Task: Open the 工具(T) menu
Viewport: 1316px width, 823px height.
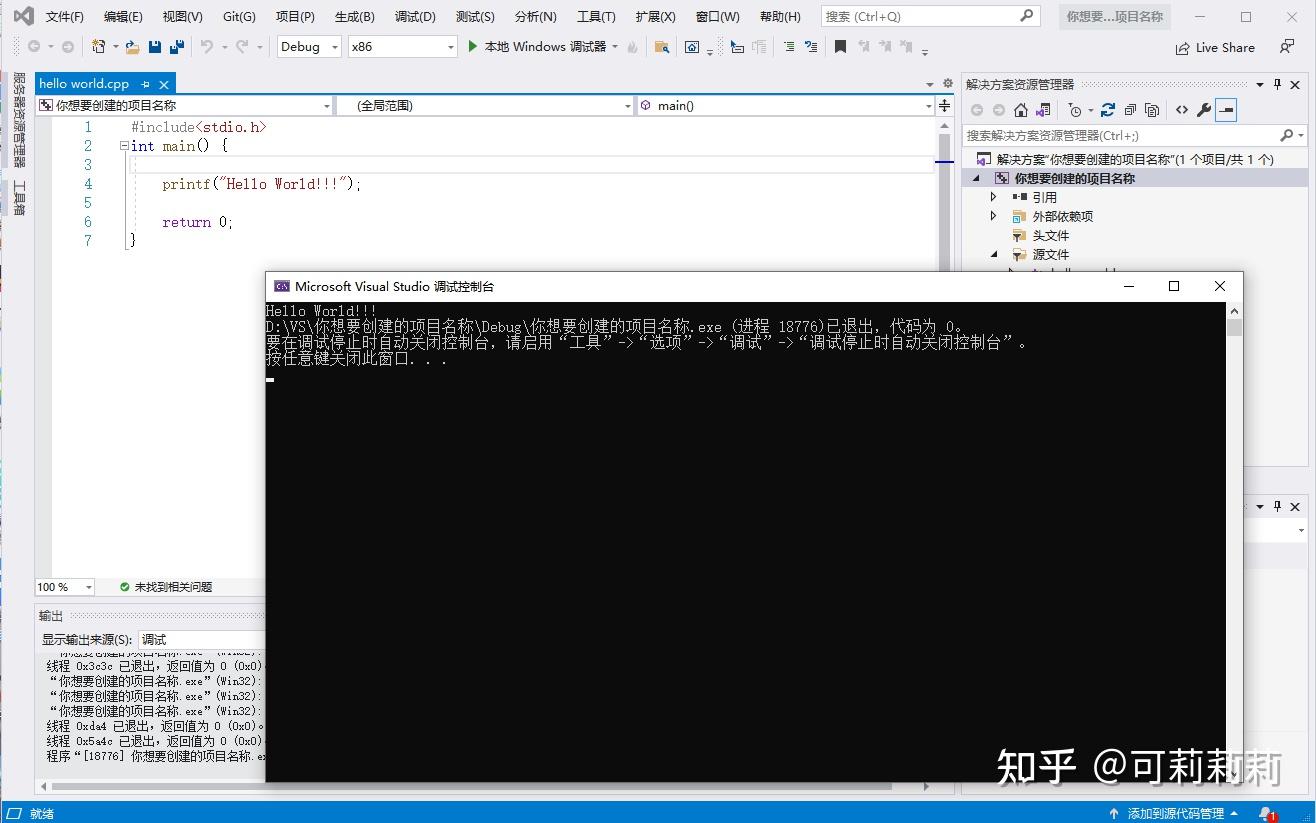Action: click(596, 16)
